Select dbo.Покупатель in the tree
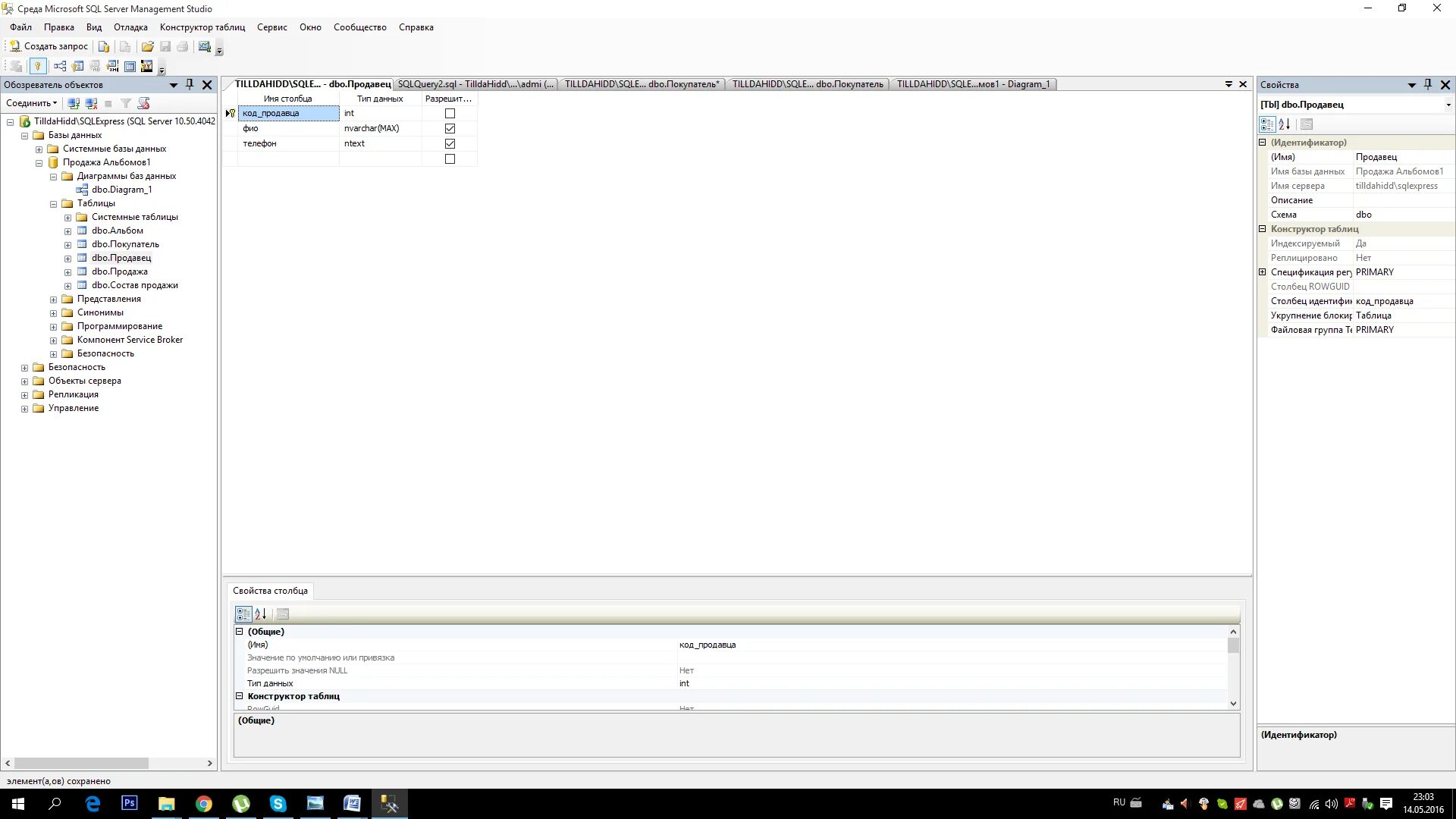 tap(125, 244)
